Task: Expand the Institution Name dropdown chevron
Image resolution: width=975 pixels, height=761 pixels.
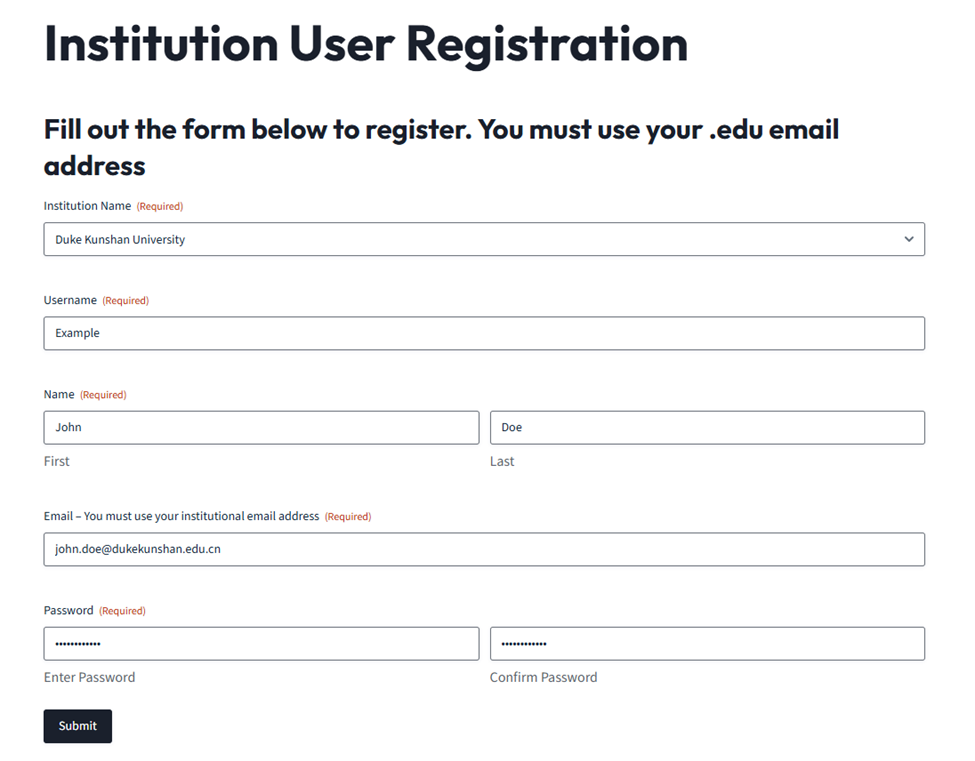Action: 908,240
